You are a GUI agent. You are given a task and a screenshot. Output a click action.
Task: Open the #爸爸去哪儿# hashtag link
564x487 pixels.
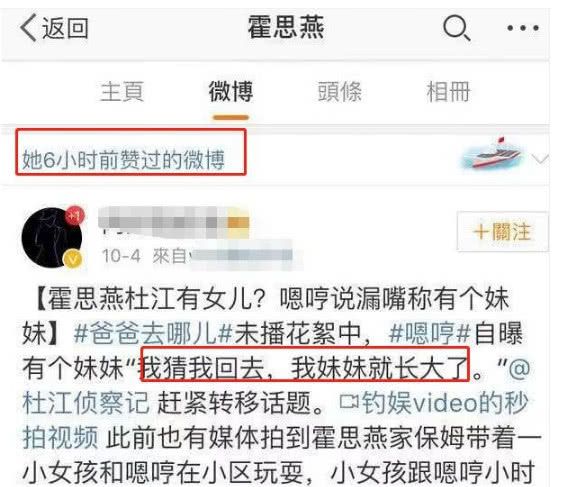[154, 333]
